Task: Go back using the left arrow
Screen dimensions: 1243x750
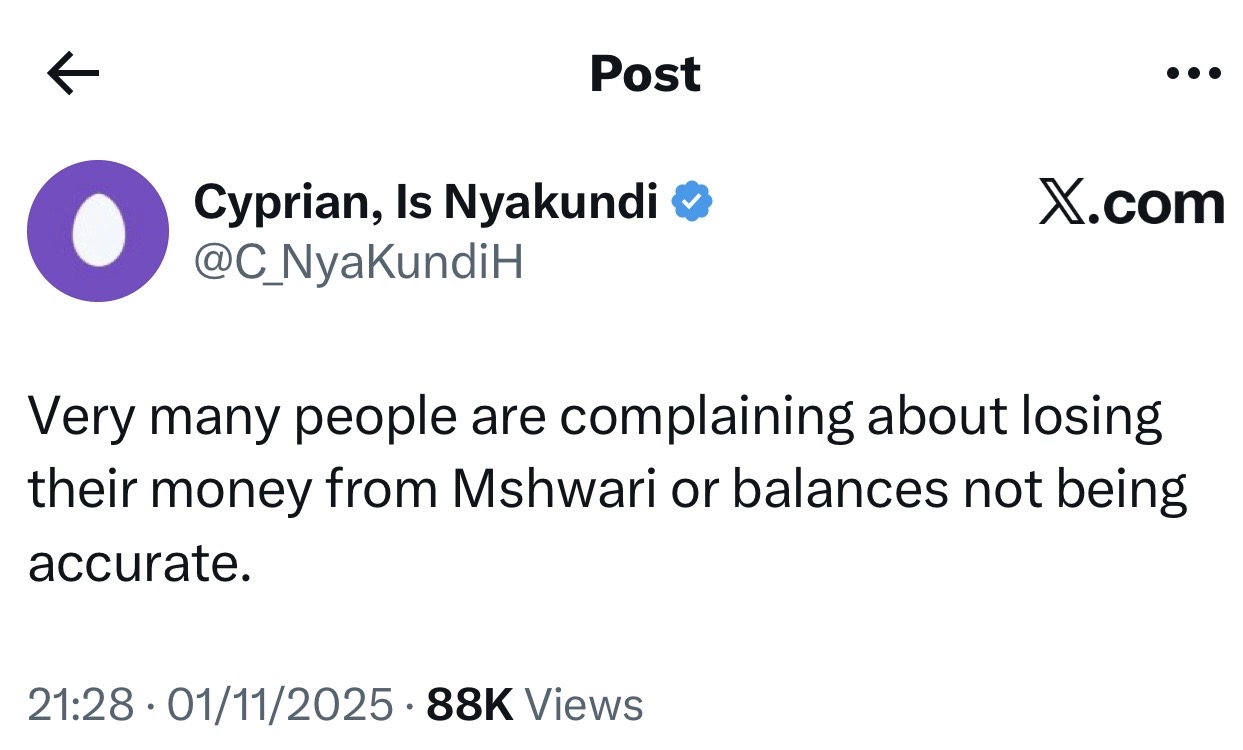Action: pyautogui.click(x=72, y=74)
